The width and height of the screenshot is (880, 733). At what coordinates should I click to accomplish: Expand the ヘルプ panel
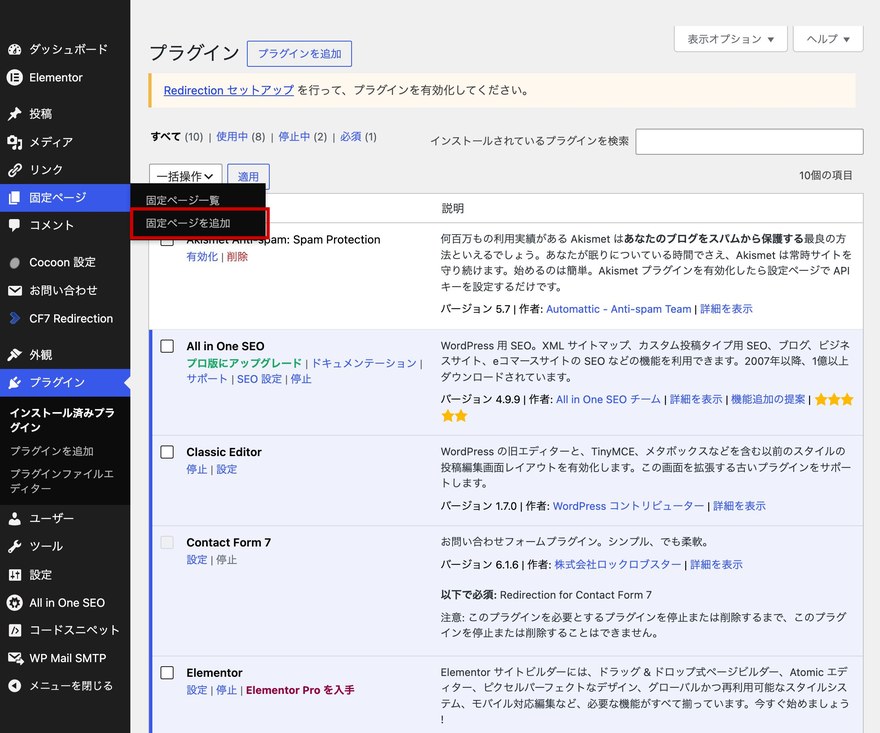tap(828, 39)
